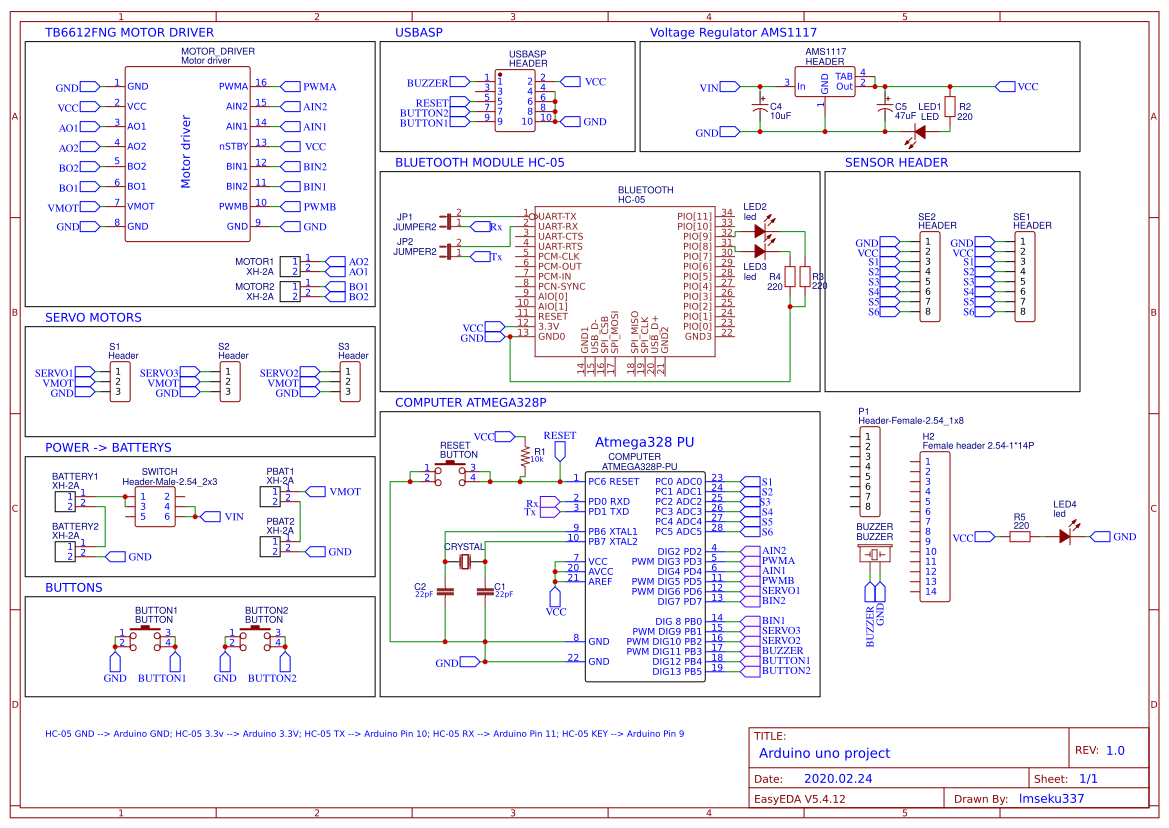Click the SENSOR HEADER section title

897,162
